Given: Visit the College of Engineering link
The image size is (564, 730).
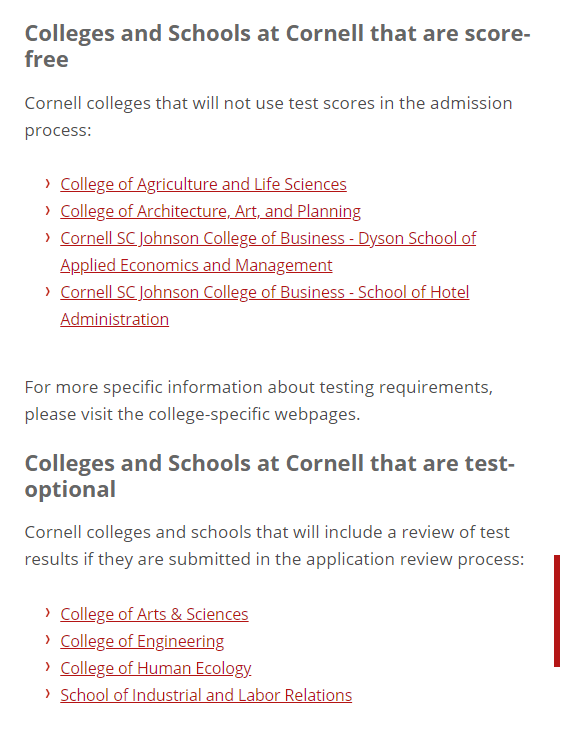Looking at the screenshot, I should click(142, 642).
